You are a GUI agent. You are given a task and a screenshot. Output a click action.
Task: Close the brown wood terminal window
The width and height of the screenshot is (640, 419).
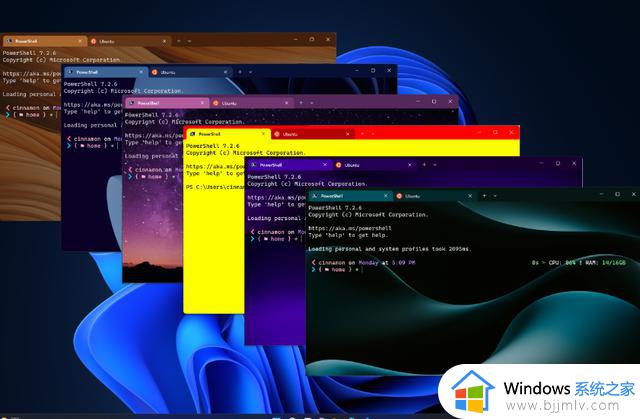328,39
